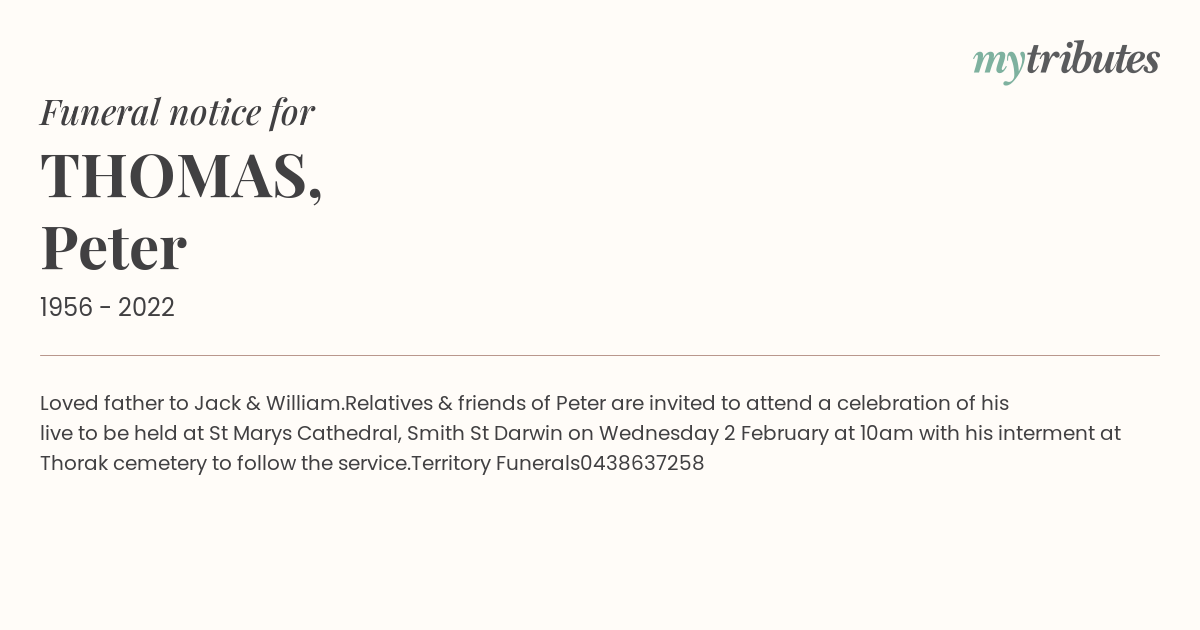Click the mytributes logo
The height and width of the screenshot is (630, 1200).
pyautogui.click(x=1066, y=61)
